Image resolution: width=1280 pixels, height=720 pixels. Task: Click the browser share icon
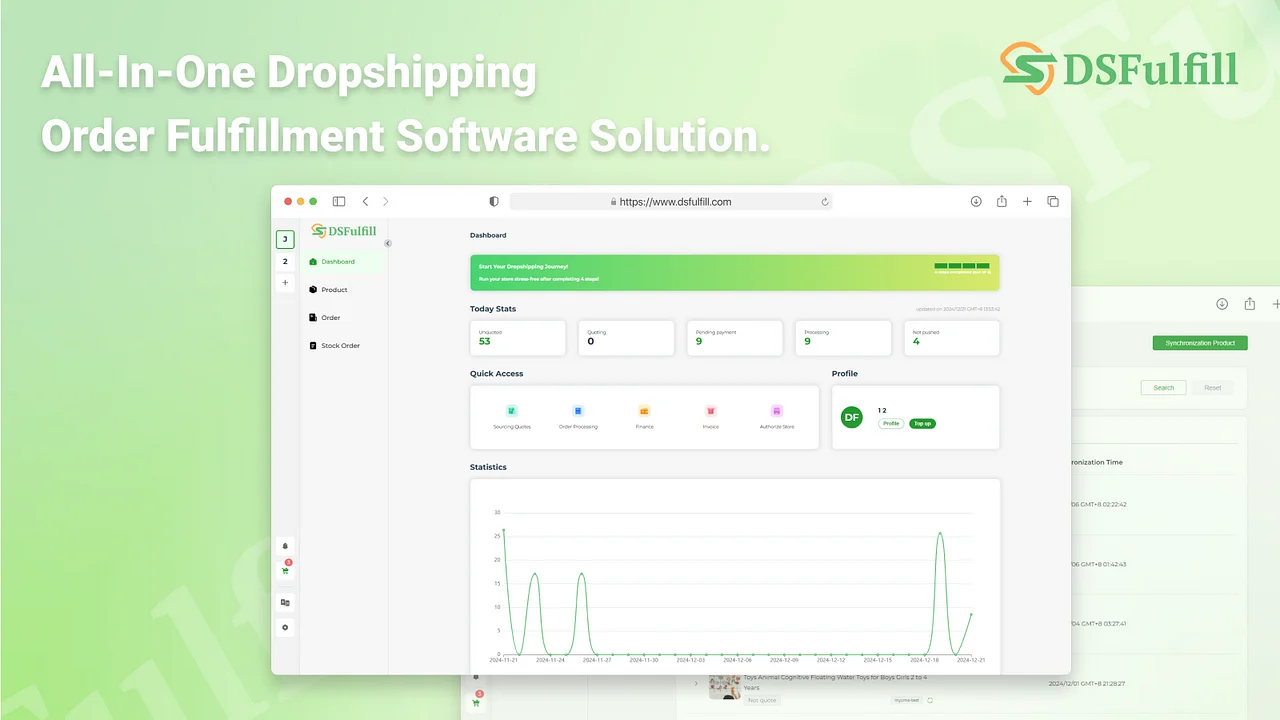[1002, 201]
